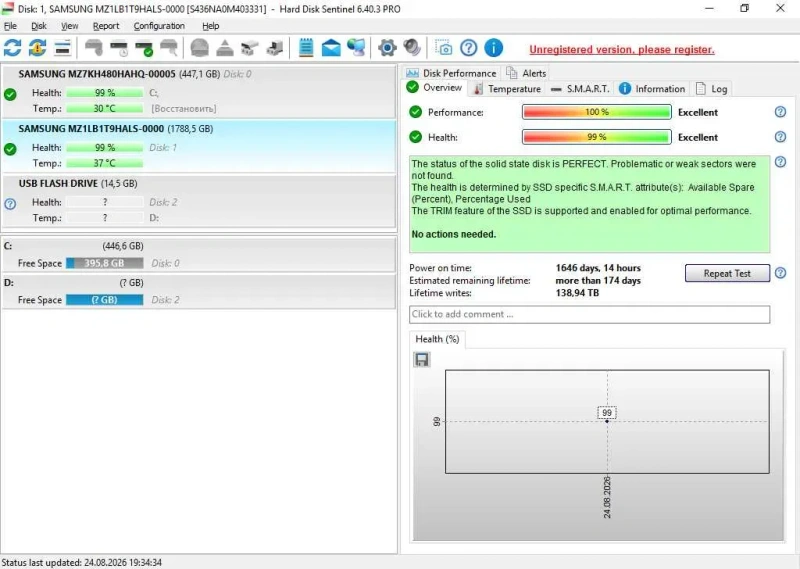The image size is (800, 569).
Task: Click the floppy save icon above health graph
Action: [x=421, y=360]
